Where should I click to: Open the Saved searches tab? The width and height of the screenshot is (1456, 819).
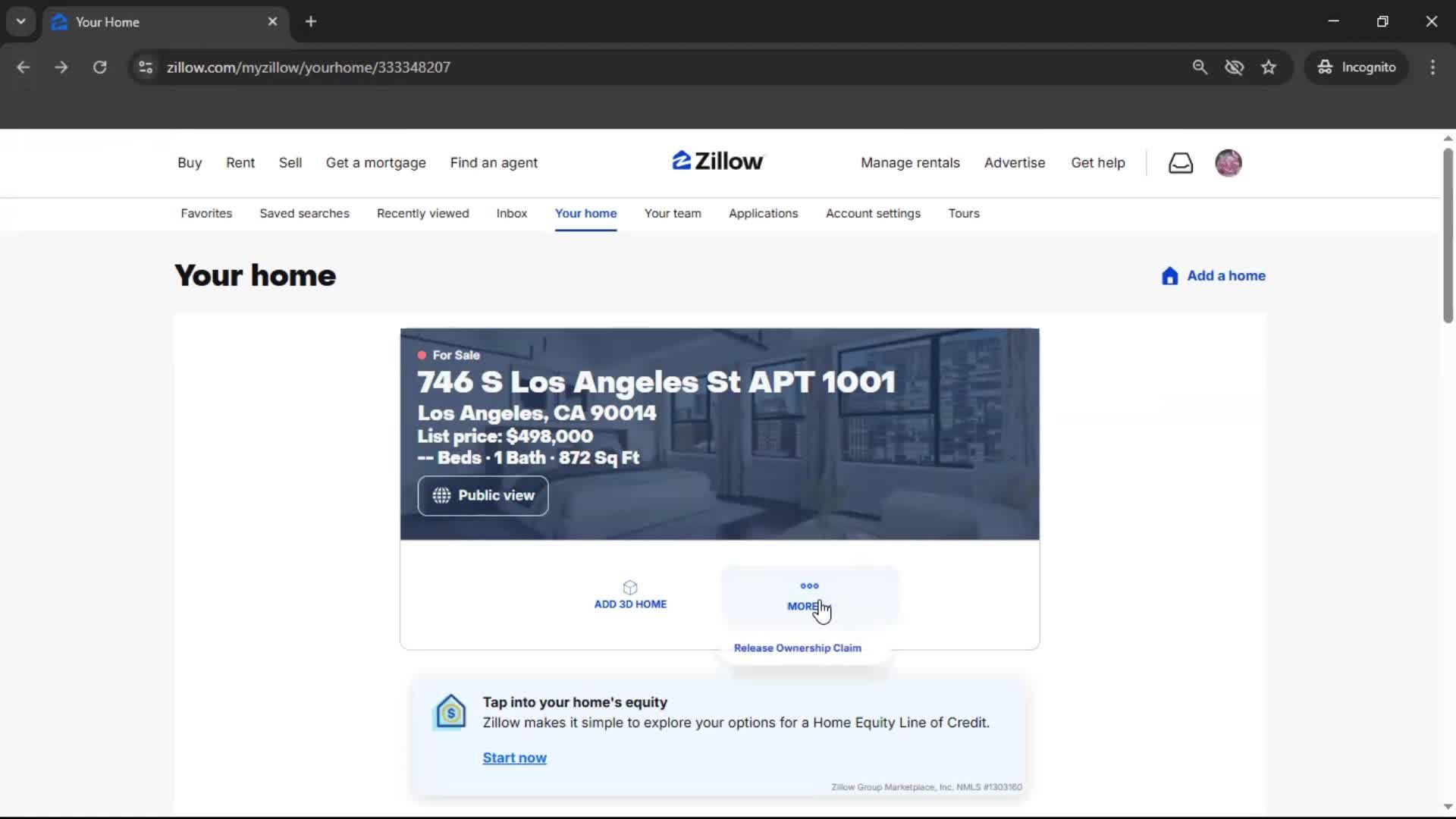(x=304, y=214)
